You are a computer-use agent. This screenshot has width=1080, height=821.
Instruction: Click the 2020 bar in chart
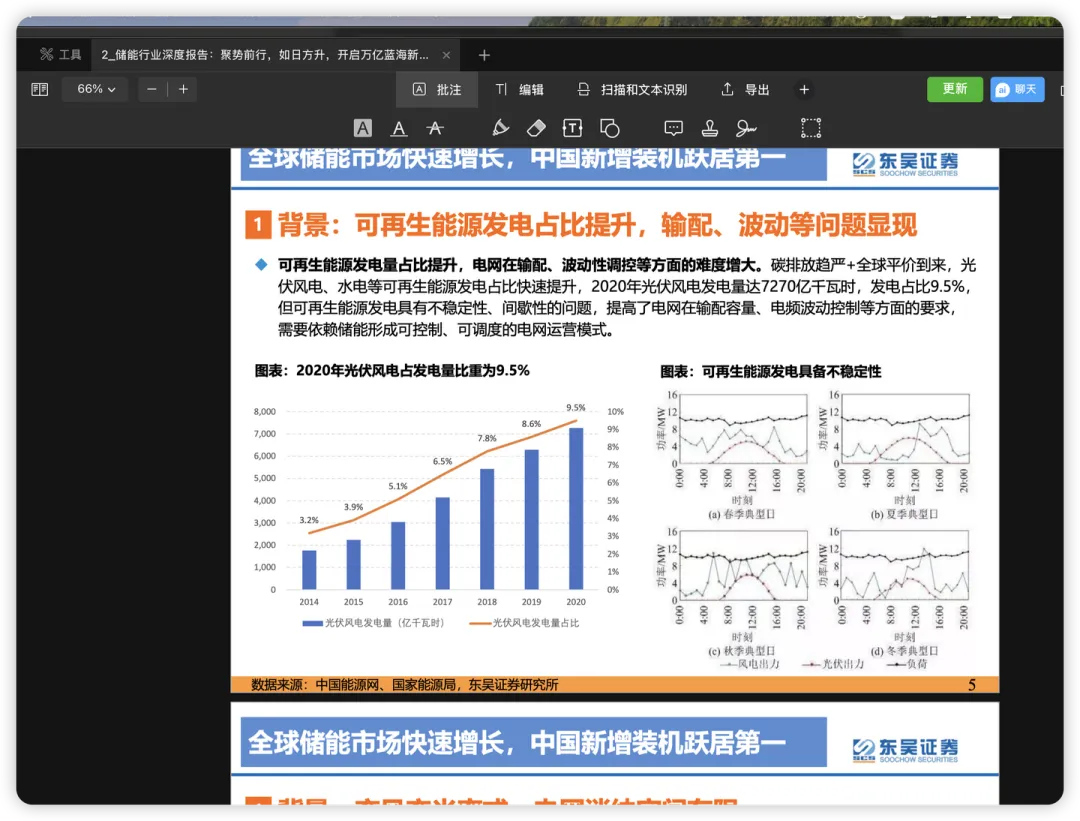(x=576, y=508)
